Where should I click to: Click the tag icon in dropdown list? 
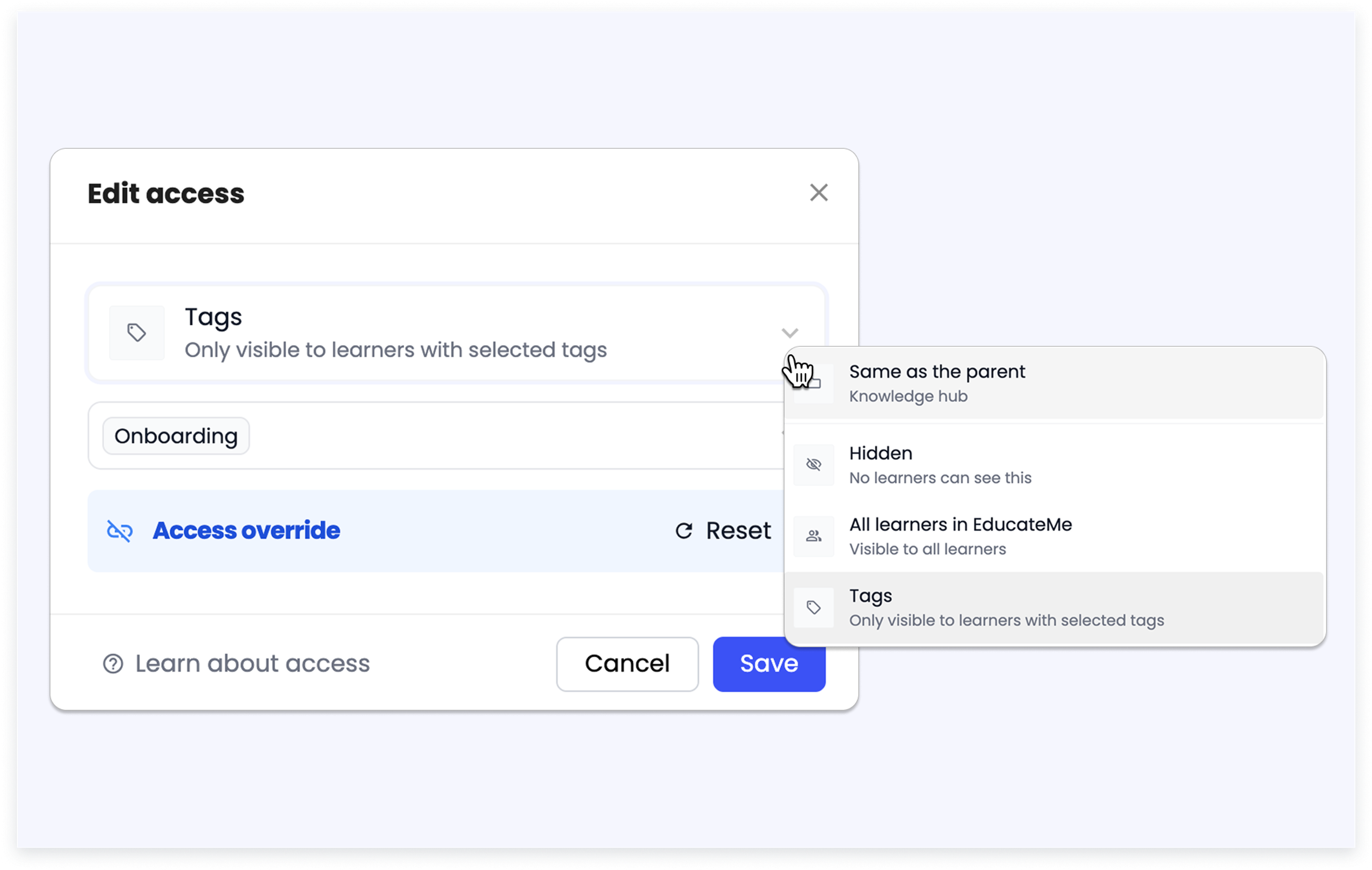pos(814,607)
